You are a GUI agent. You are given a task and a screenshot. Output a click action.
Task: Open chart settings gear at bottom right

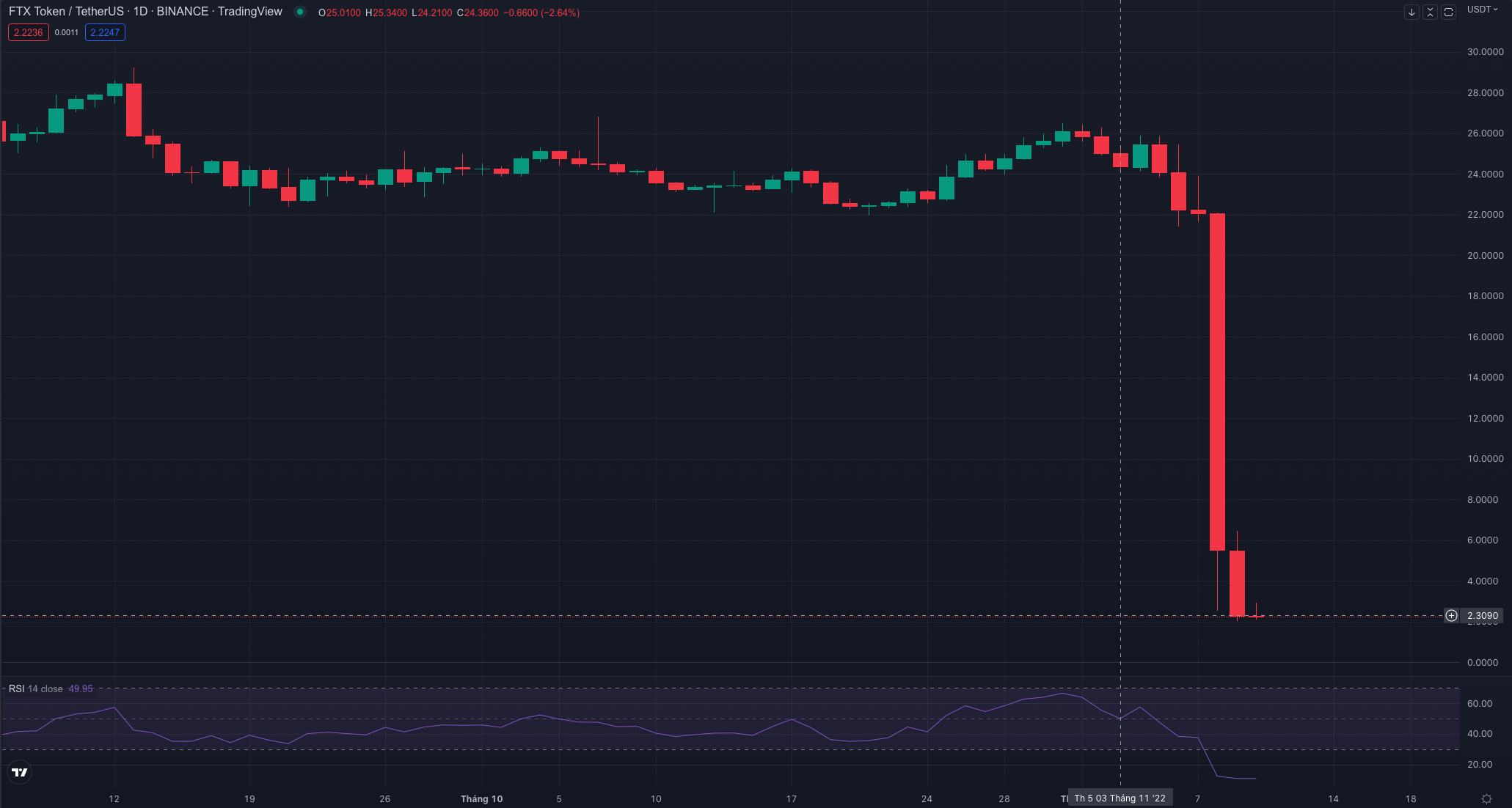click(x=1486, y=799)
